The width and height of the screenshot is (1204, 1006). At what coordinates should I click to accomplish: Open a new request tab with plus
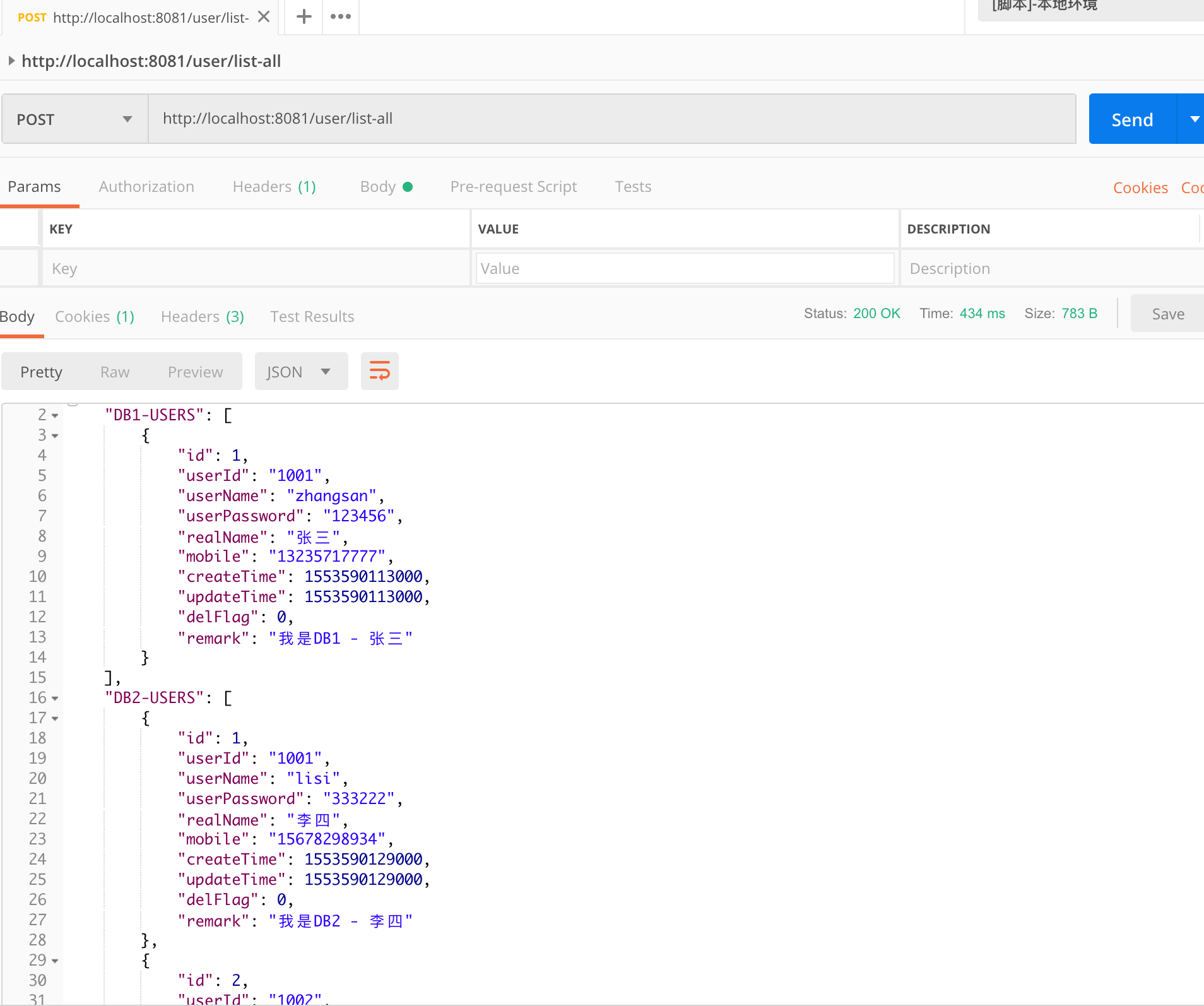point(304,16)
